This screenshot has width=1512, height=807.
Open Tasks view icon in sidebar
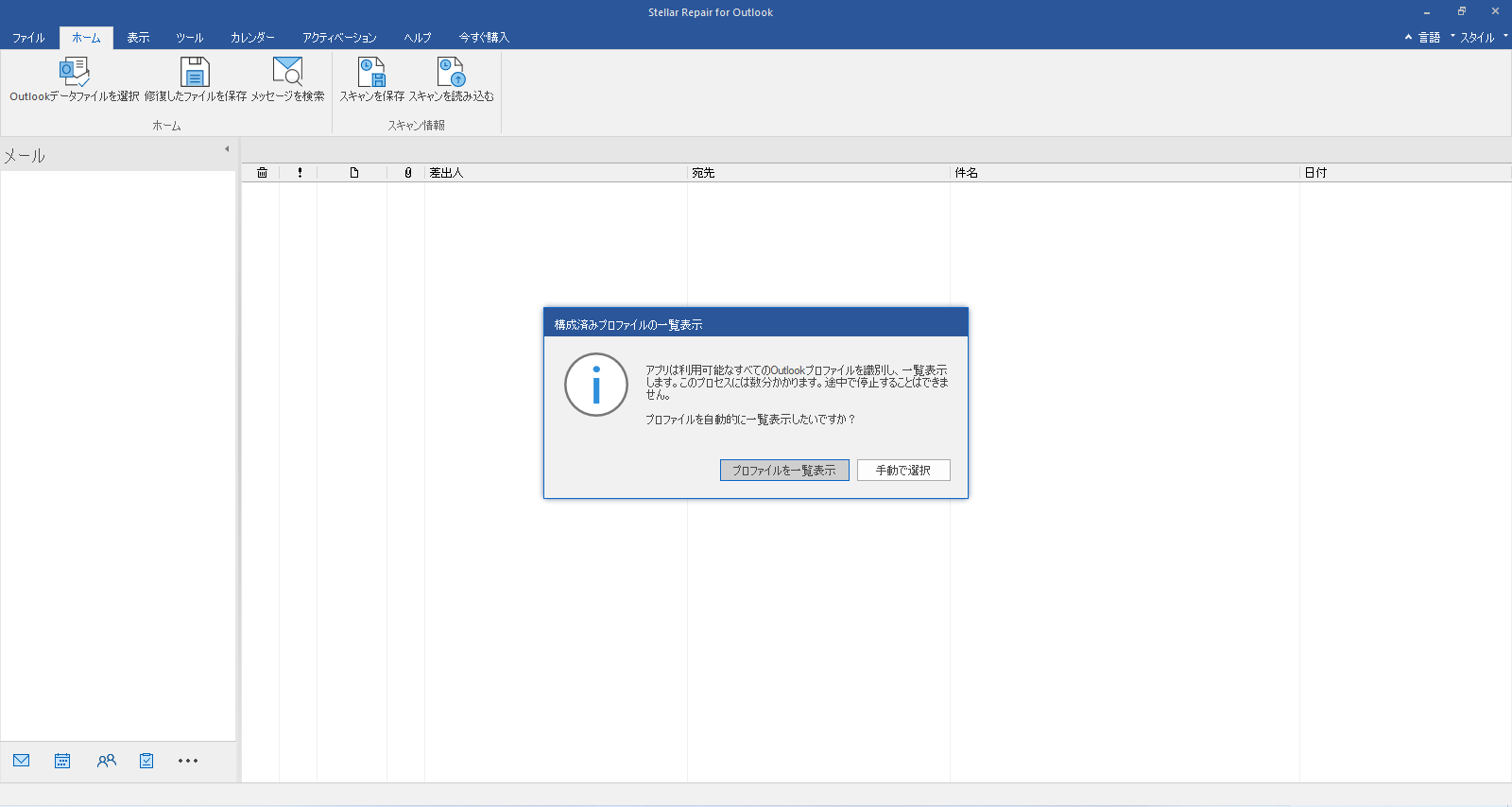click(146, 761)
